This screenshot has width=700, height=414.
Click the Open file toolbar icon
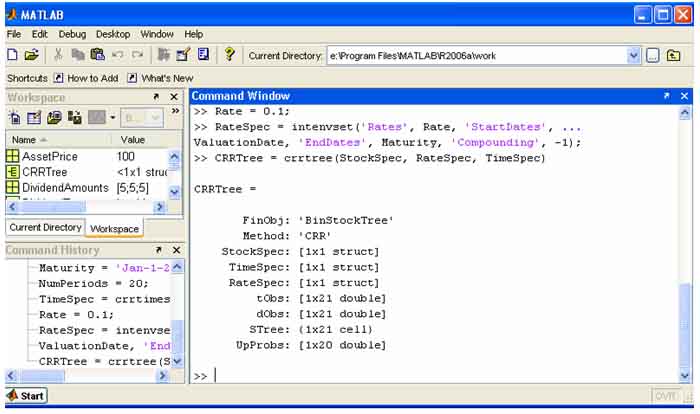(32, 55)
